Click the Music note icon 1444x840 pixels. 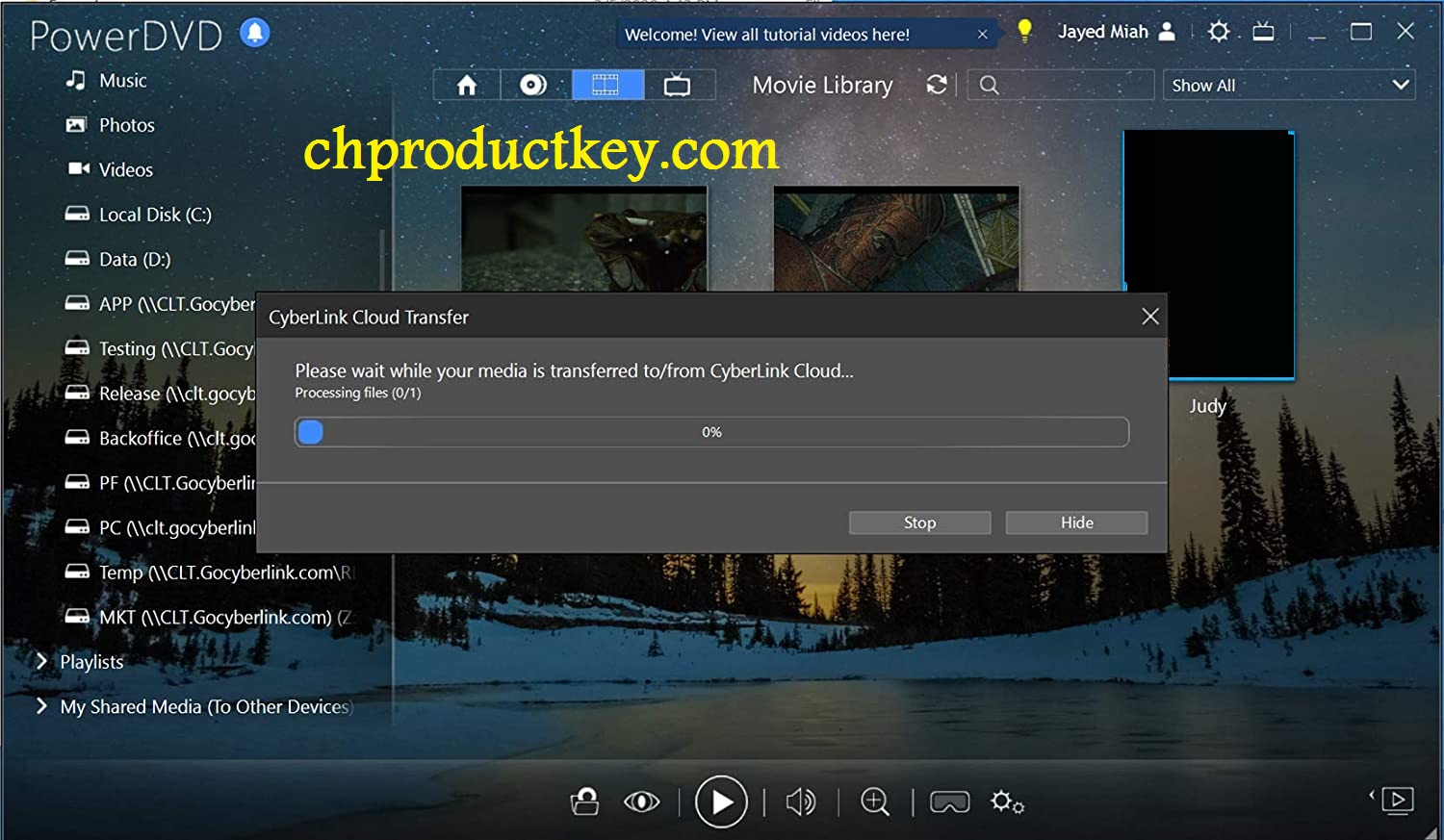tap(75, 80)
